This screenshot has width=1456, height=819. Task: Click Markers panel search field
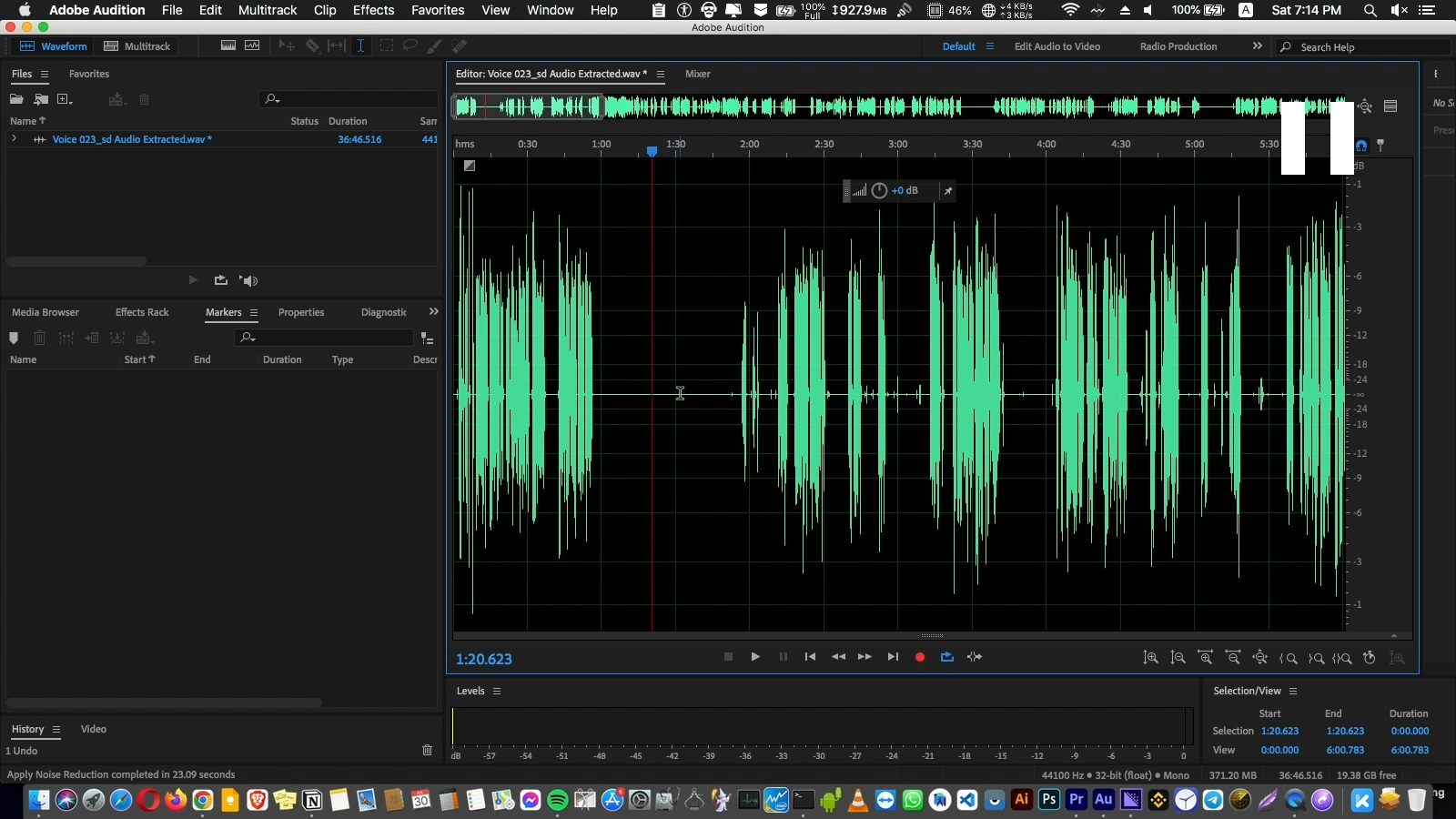pos(323,338)
